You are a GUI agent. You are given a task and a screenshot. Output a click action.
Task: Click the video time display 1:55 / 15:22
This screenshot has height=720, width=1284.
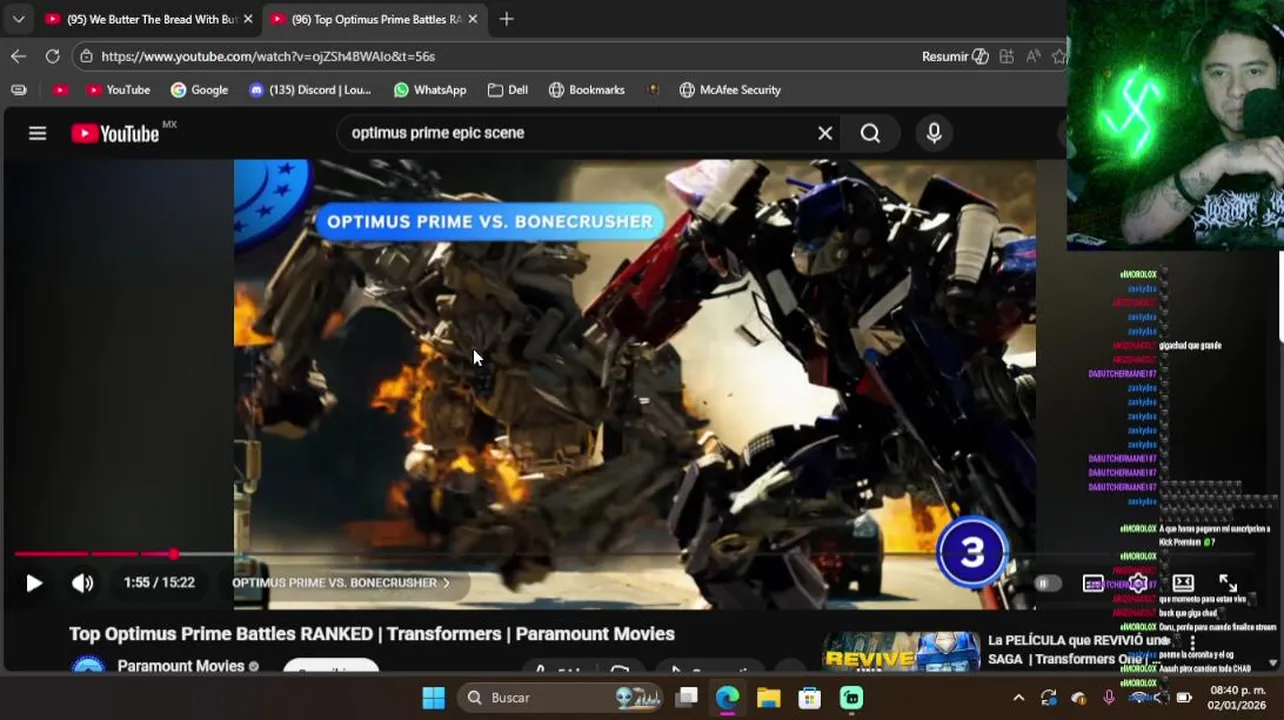tap(159, 583)
